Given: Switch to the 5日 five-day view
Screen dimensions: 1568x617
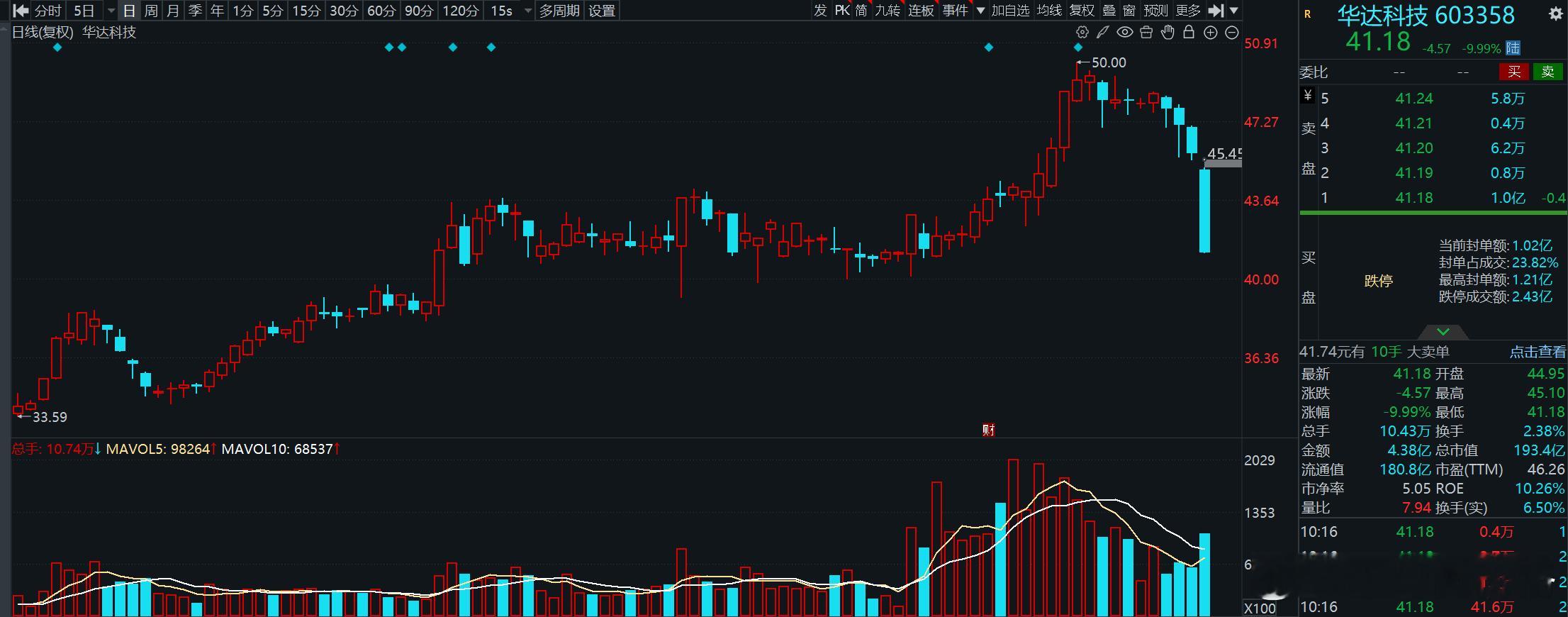Looking at the screenshot, I should coord(84,11).
